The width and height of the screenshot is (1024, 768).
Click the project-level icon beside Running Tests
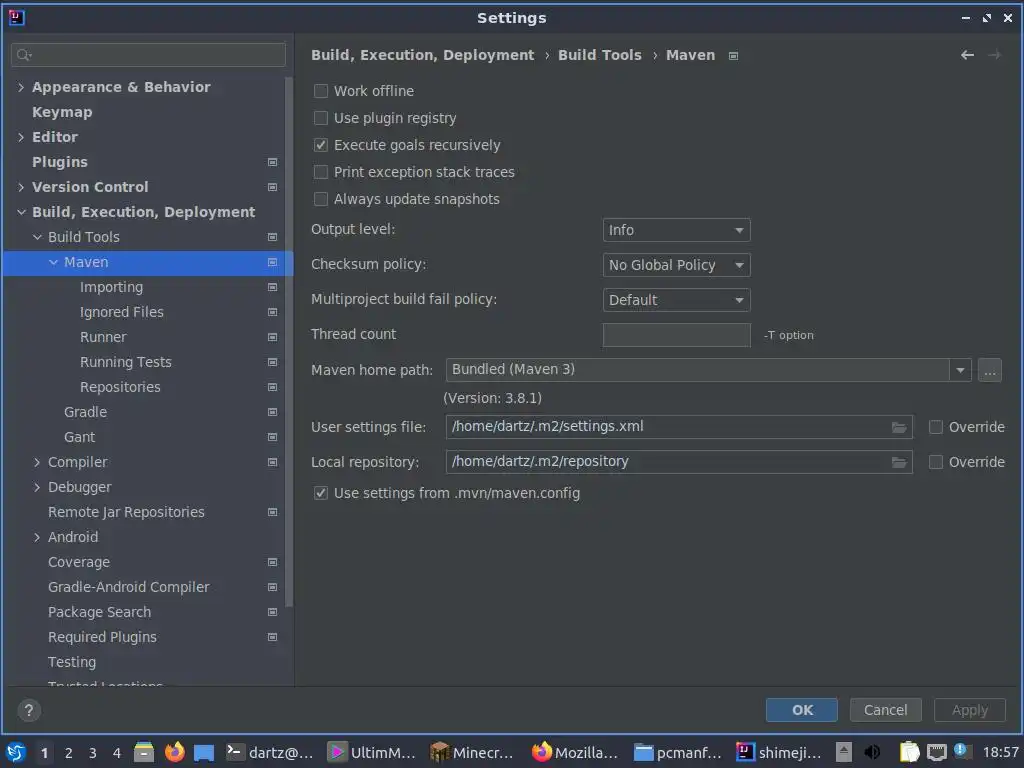pos(272,362)
